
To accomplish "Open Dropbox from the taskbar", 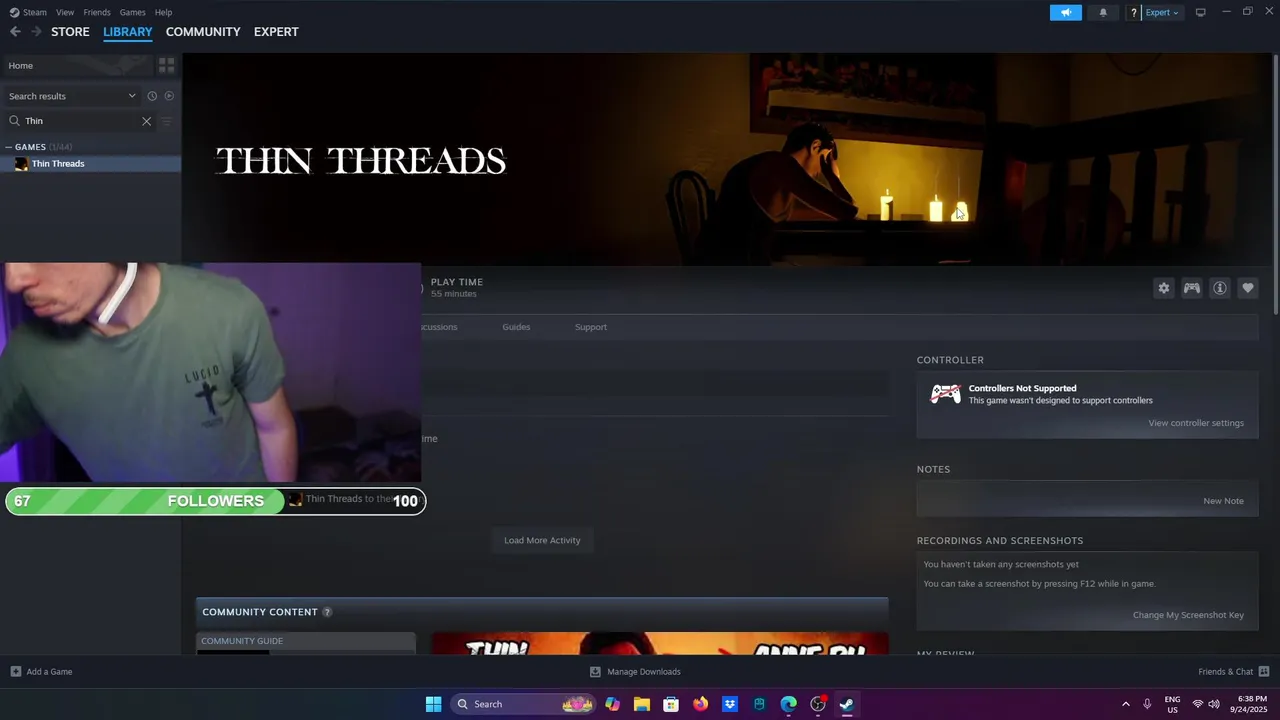I will coord(730,704).
